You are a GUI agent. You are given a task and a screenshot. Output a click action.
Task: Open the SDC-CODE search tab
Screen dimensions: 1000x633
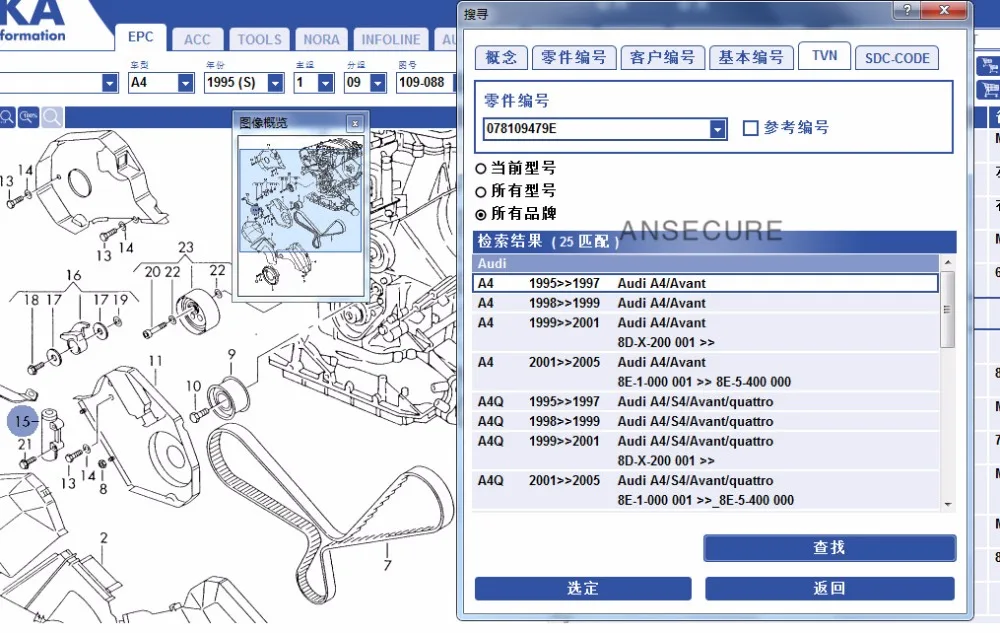(897, 58)
